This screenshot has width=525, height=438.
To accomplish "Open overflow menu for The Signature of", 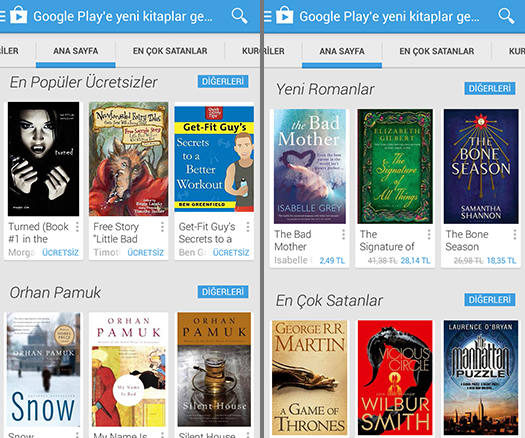I will coord(429,234).
